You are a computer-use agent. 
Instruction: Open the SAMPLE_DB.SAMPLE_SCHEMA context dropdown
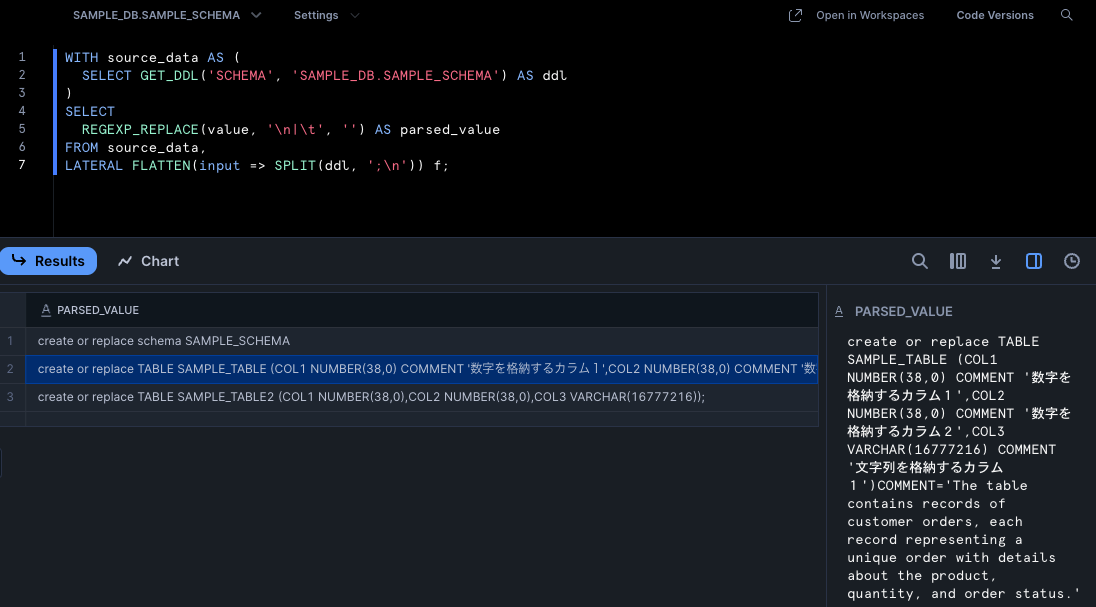167,15
